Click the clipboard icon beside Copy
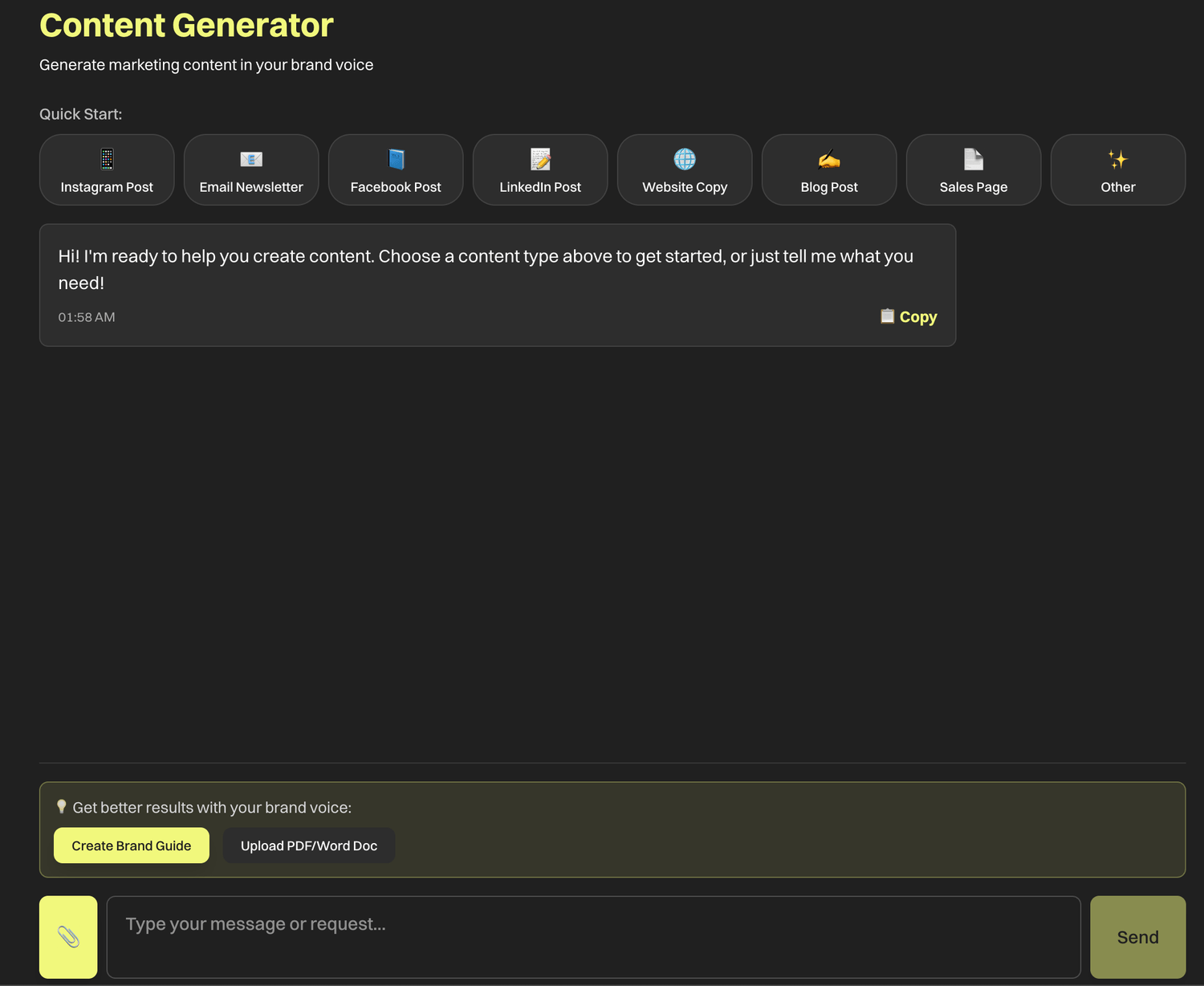The width and height of the screenshot is (1204, 986). point(887,316)
